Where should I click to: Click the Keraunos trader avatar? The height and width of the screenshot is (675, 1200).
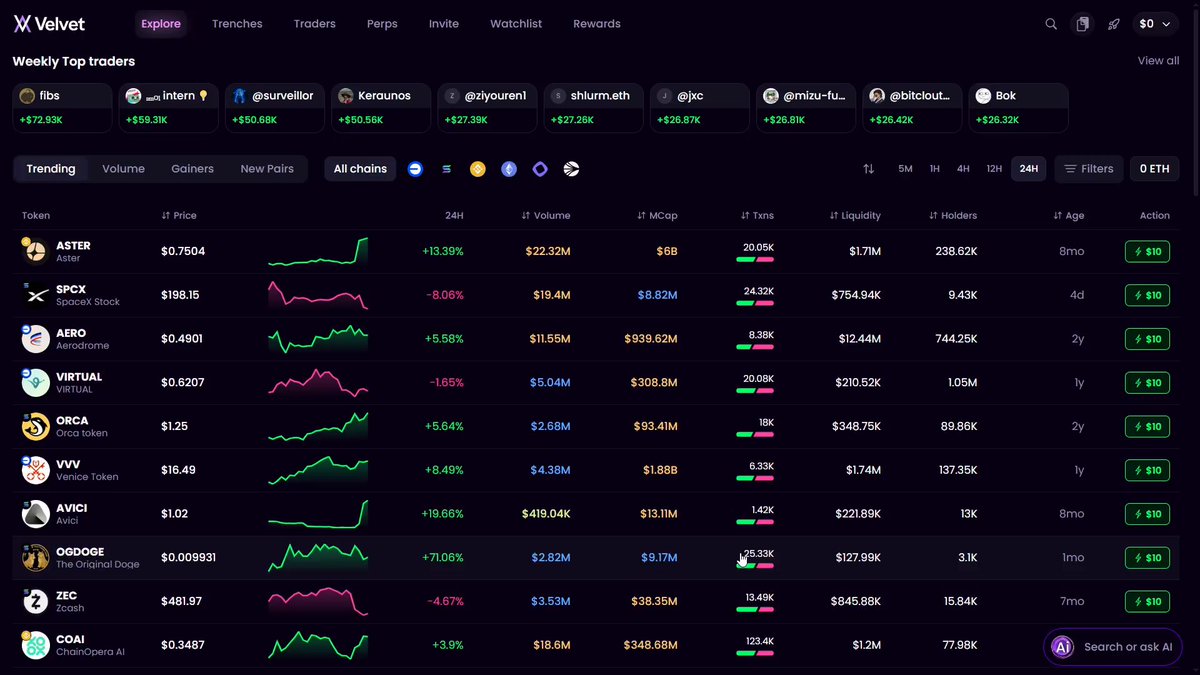[x=346, y=96]
